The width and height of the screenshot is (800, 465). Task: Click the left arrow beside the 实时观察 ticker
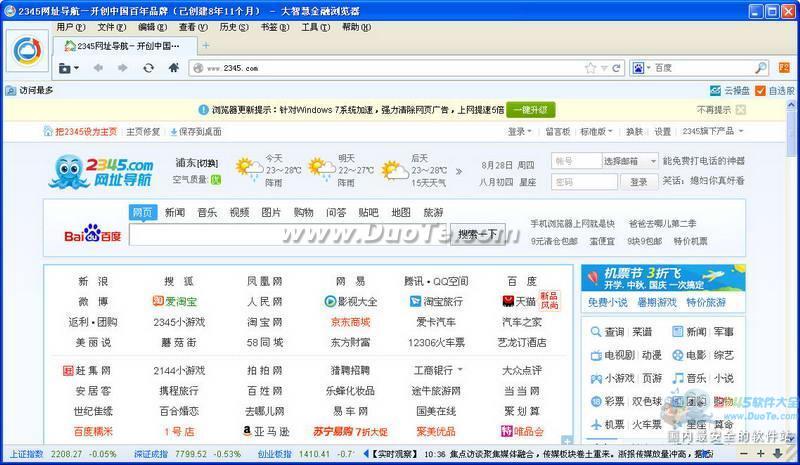point(366,453)
